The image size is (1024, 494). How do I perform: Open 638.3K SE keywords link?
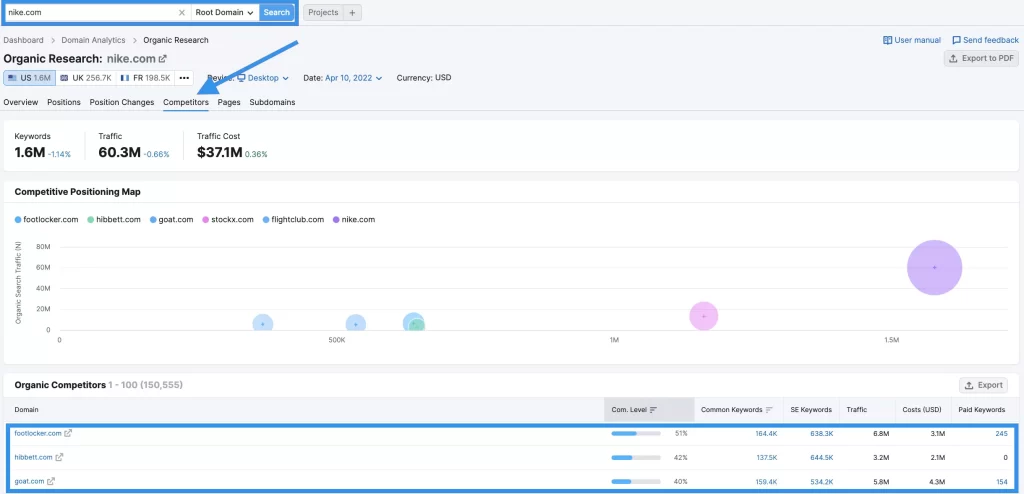coord(822,433)
